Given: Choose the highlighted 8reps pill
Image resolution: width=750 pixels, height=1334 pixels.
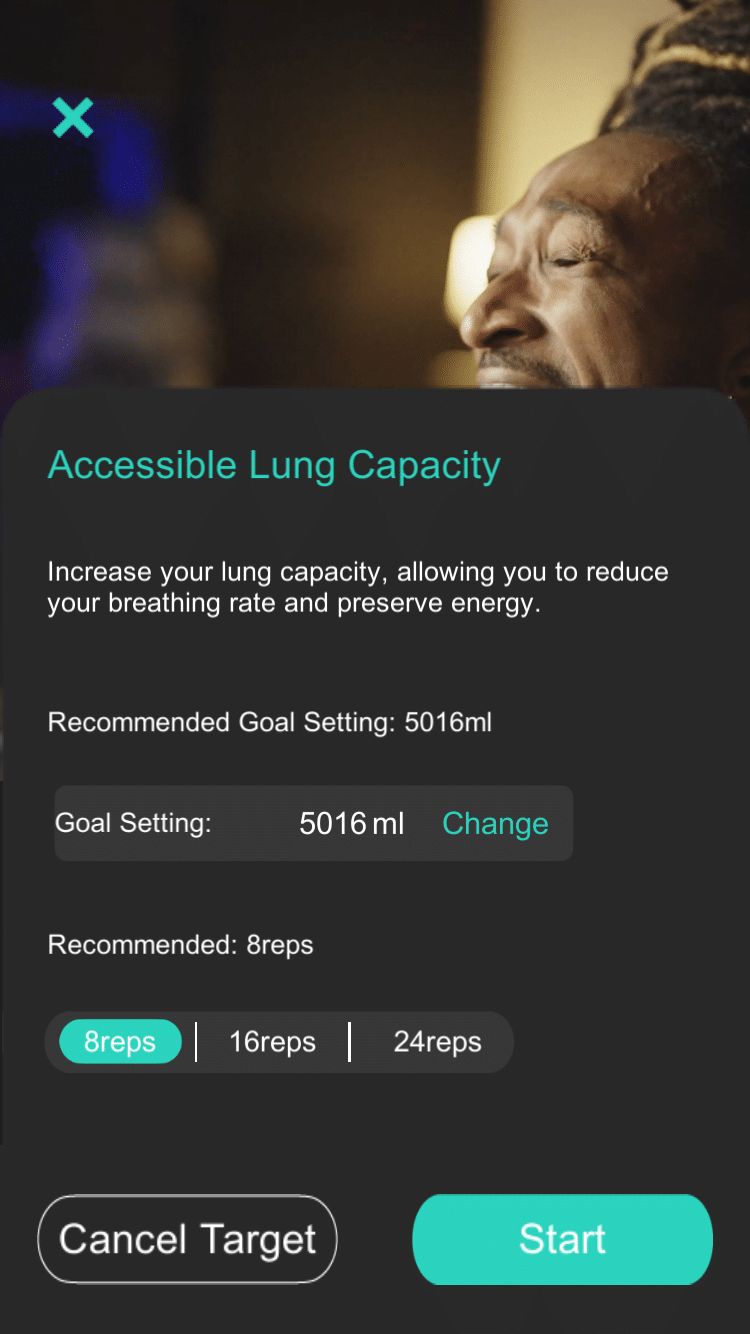Looking at the screenshot, I should click(x=119, y=1041).
